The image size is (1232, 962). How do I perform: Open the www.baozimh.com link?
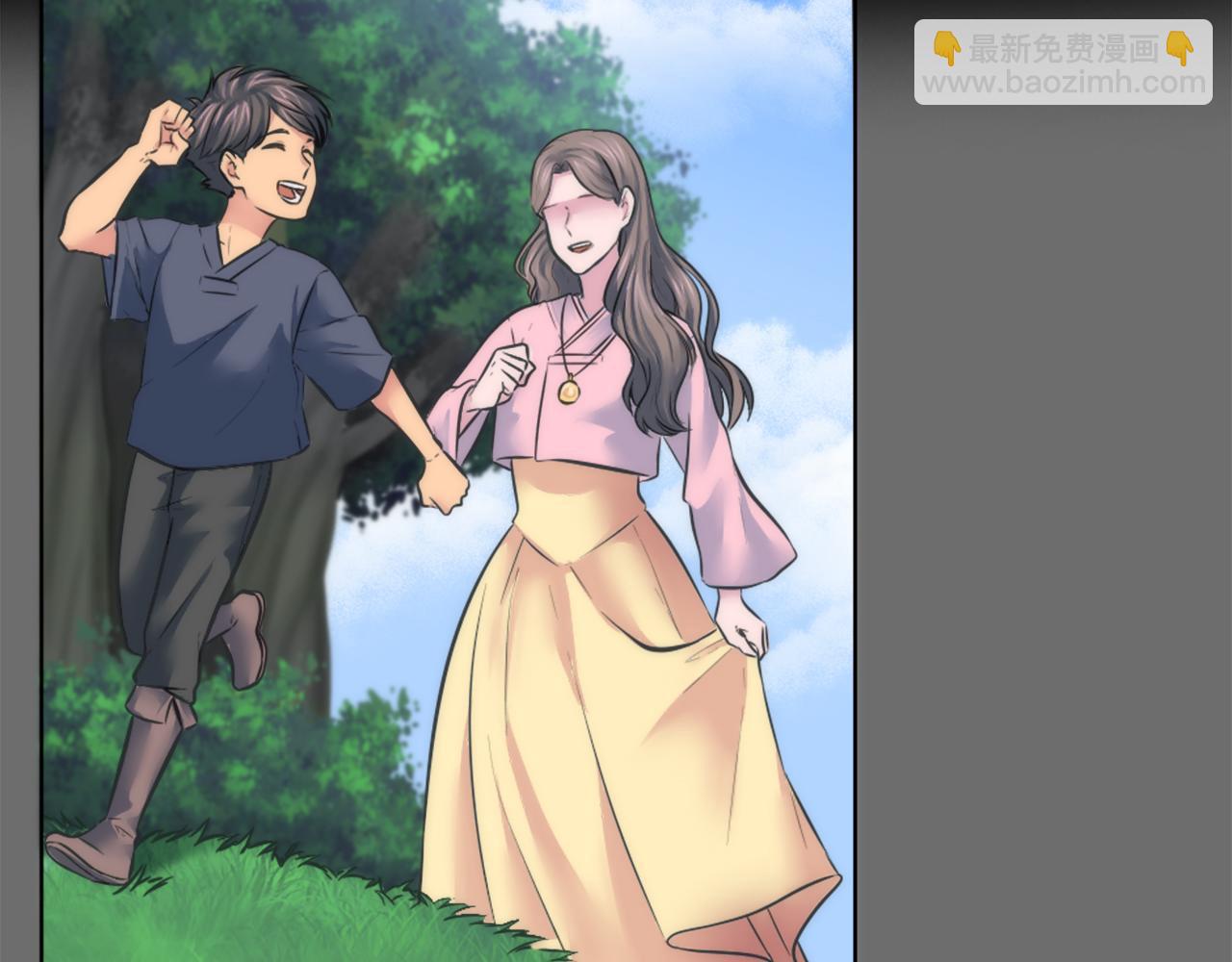[1065, 84]
